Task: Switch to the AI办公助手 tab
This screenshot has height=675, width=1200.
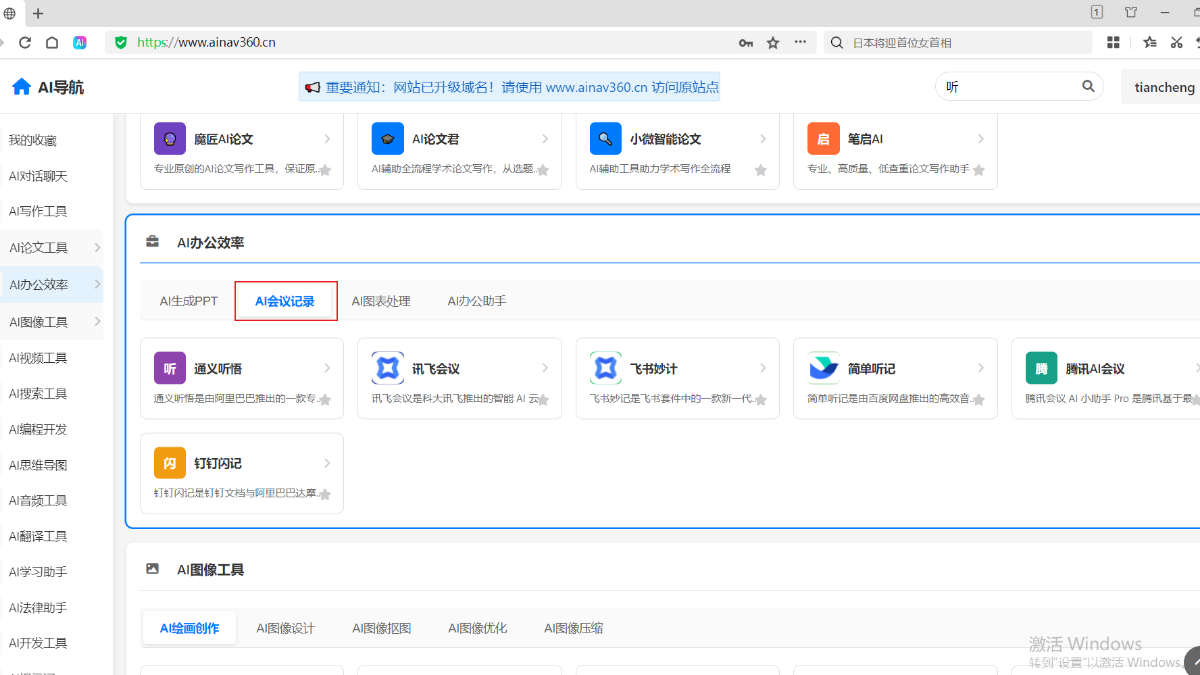Action: coord(477,301)
